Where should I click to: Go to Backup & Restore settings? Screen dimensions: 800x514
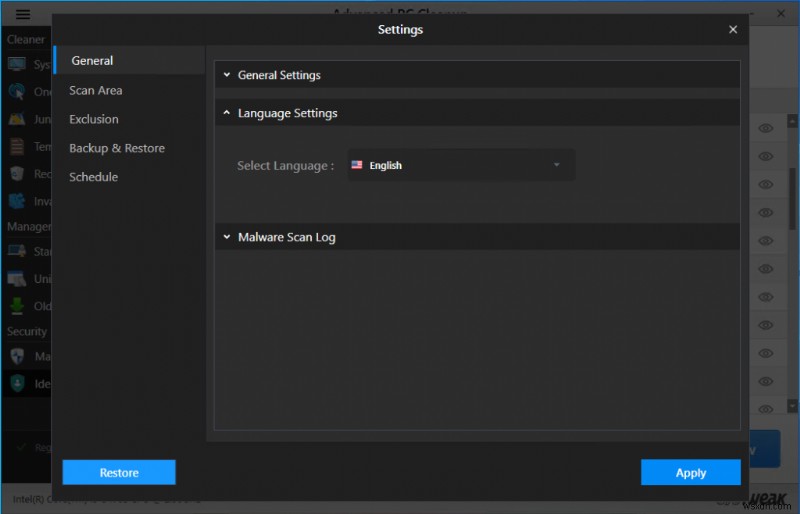pyautogui.click(x=117, y=148)
